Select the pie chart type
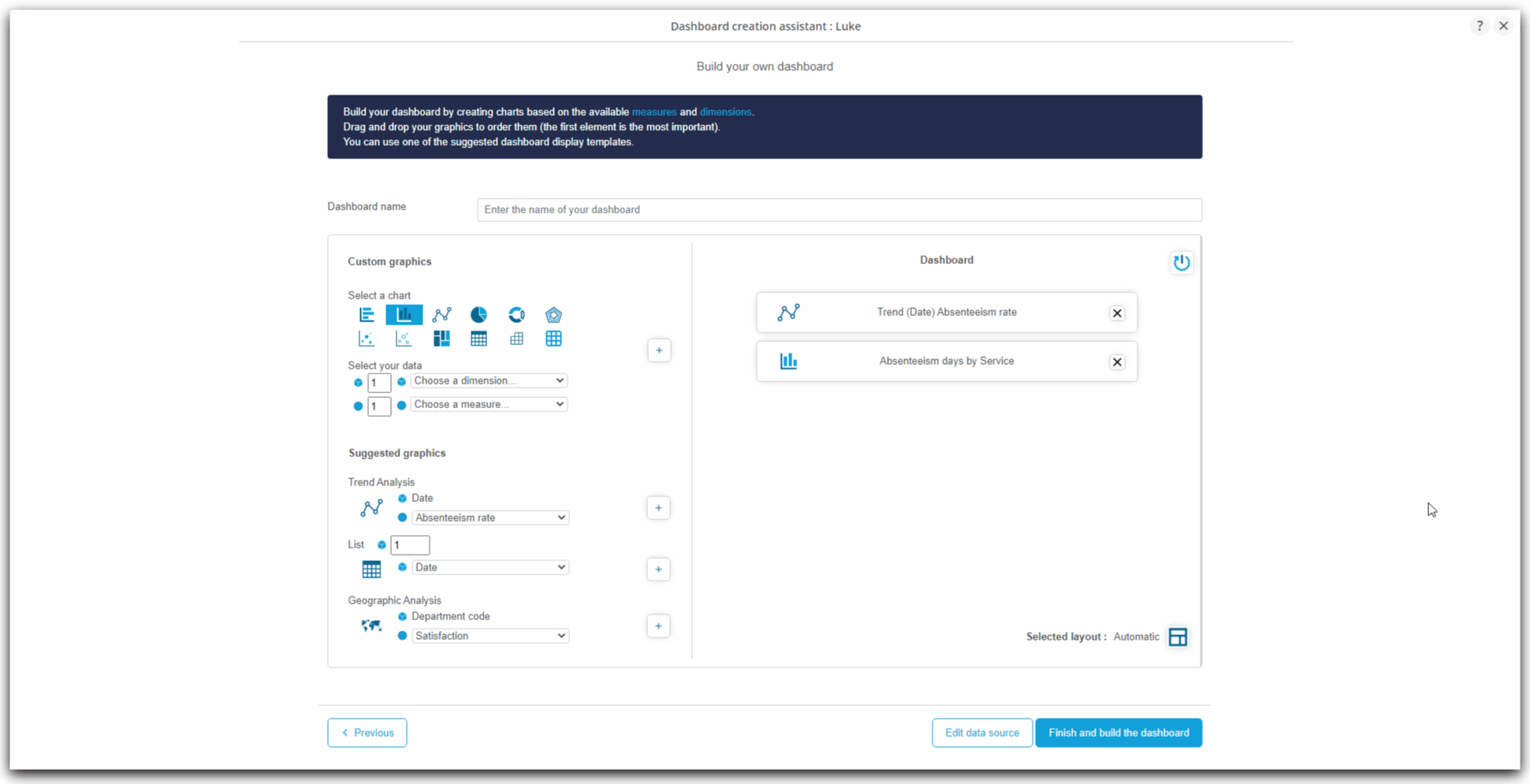Screen dimensions: 1530x784 point(478,314)
